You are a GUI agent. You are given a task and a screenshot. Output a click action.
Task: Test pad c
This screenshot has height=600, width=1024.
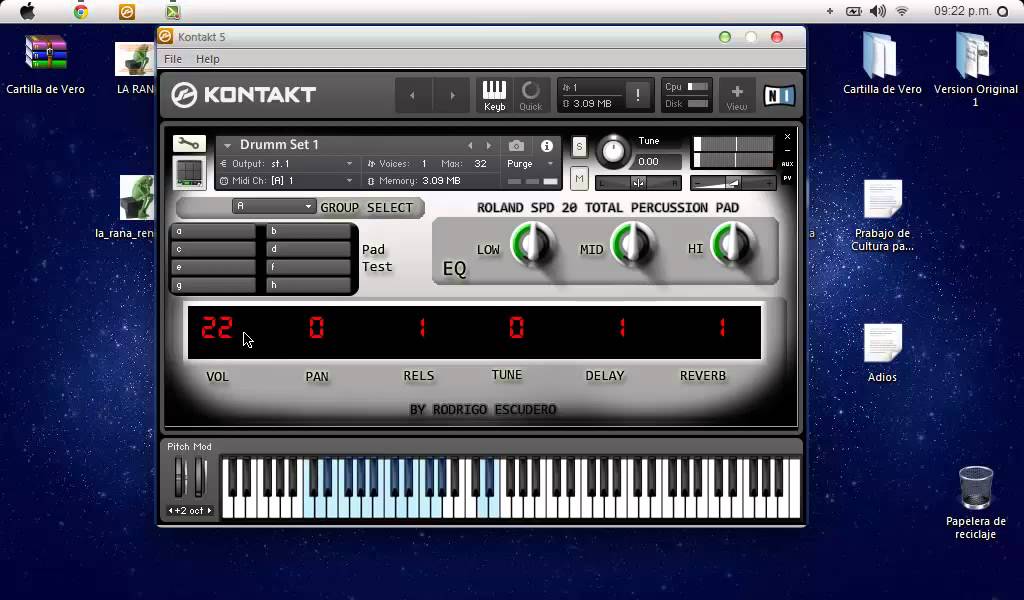[214, 249]
